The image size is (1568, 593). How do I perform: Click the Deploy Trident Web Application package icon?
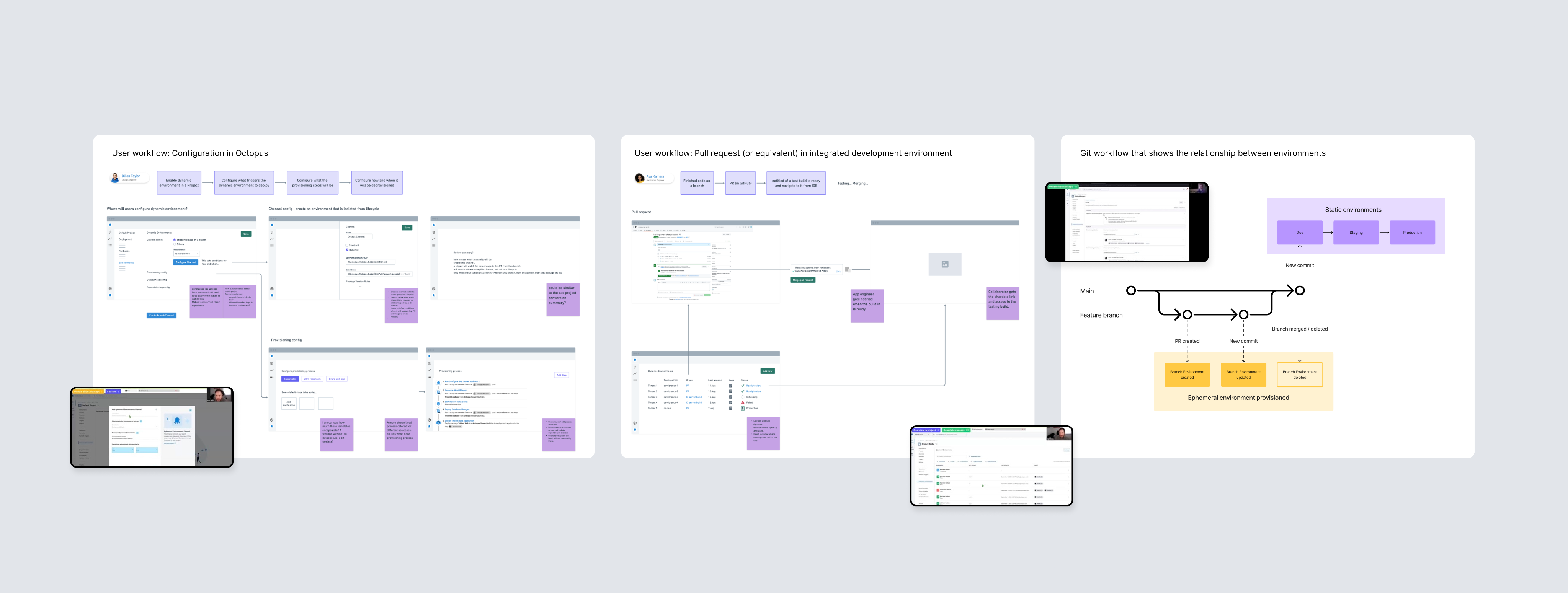(x=438, y=423)
